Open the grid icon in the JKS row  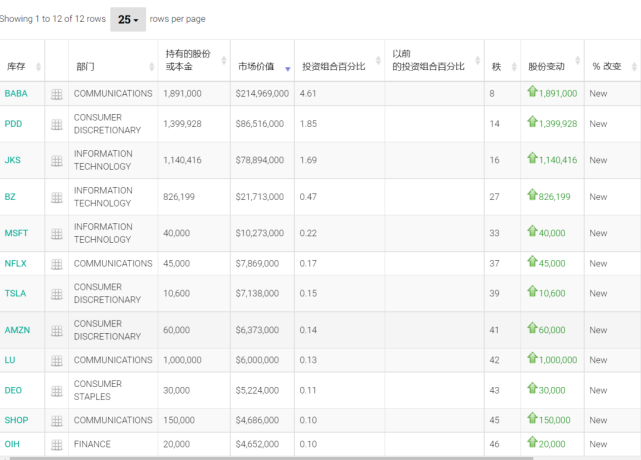pos(57,160)
